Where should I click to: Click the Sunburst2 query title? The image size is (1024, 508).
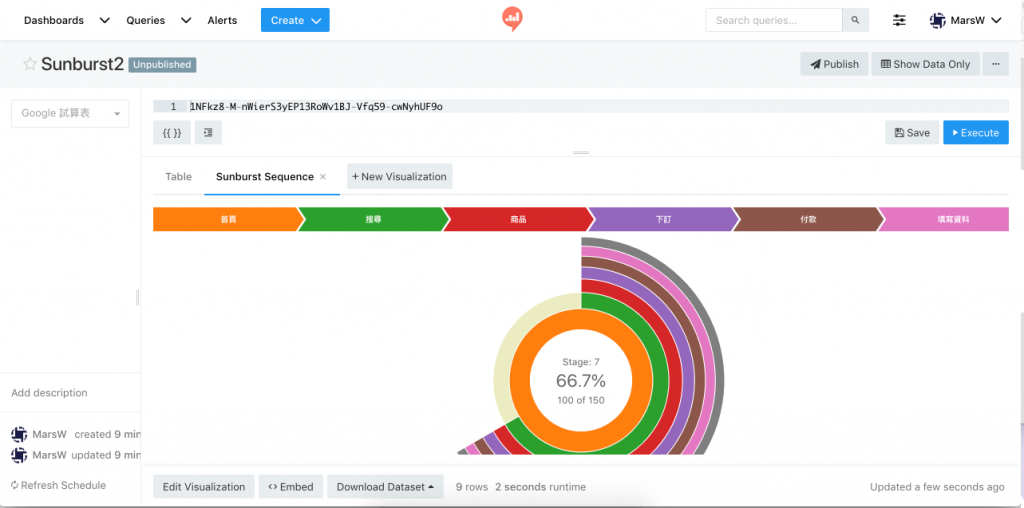[x=82, y=64]
